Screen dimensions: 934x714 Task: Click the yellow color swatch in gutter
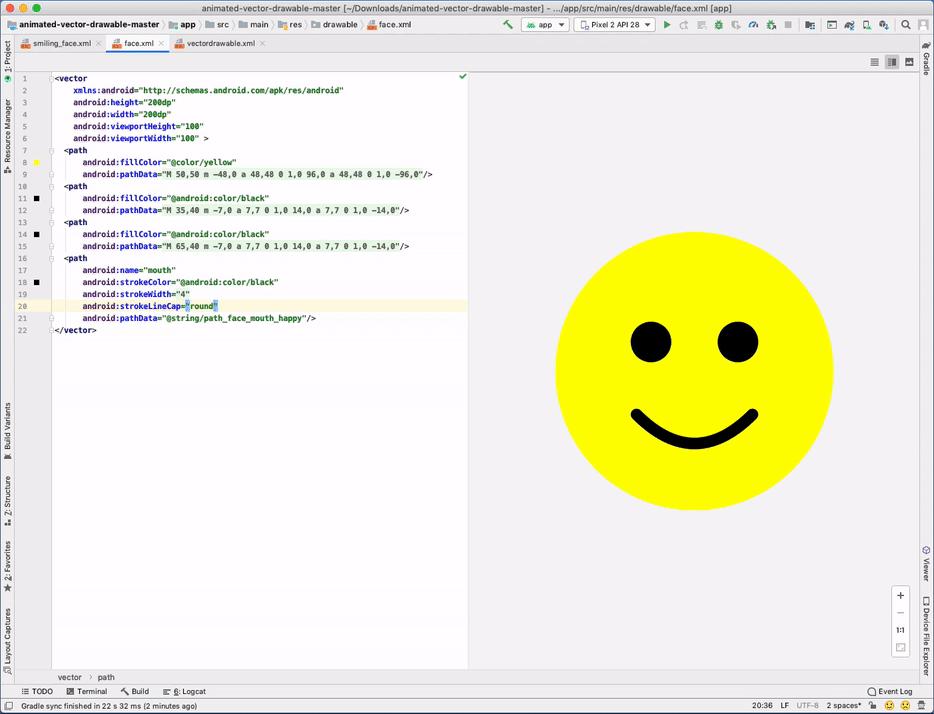(x=37, y=162)
